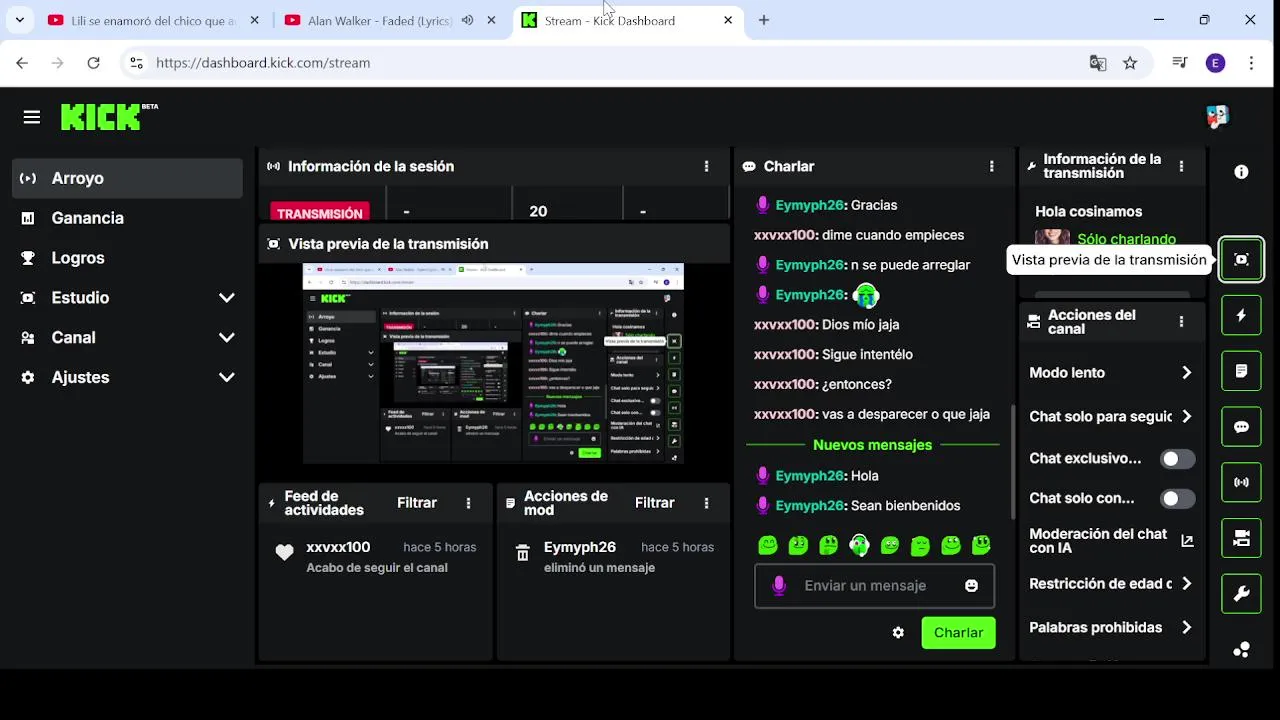This screenshot has width=1280, height=720.
Task: Select Arroyo in the sidebar
Action: click(128, 178)
